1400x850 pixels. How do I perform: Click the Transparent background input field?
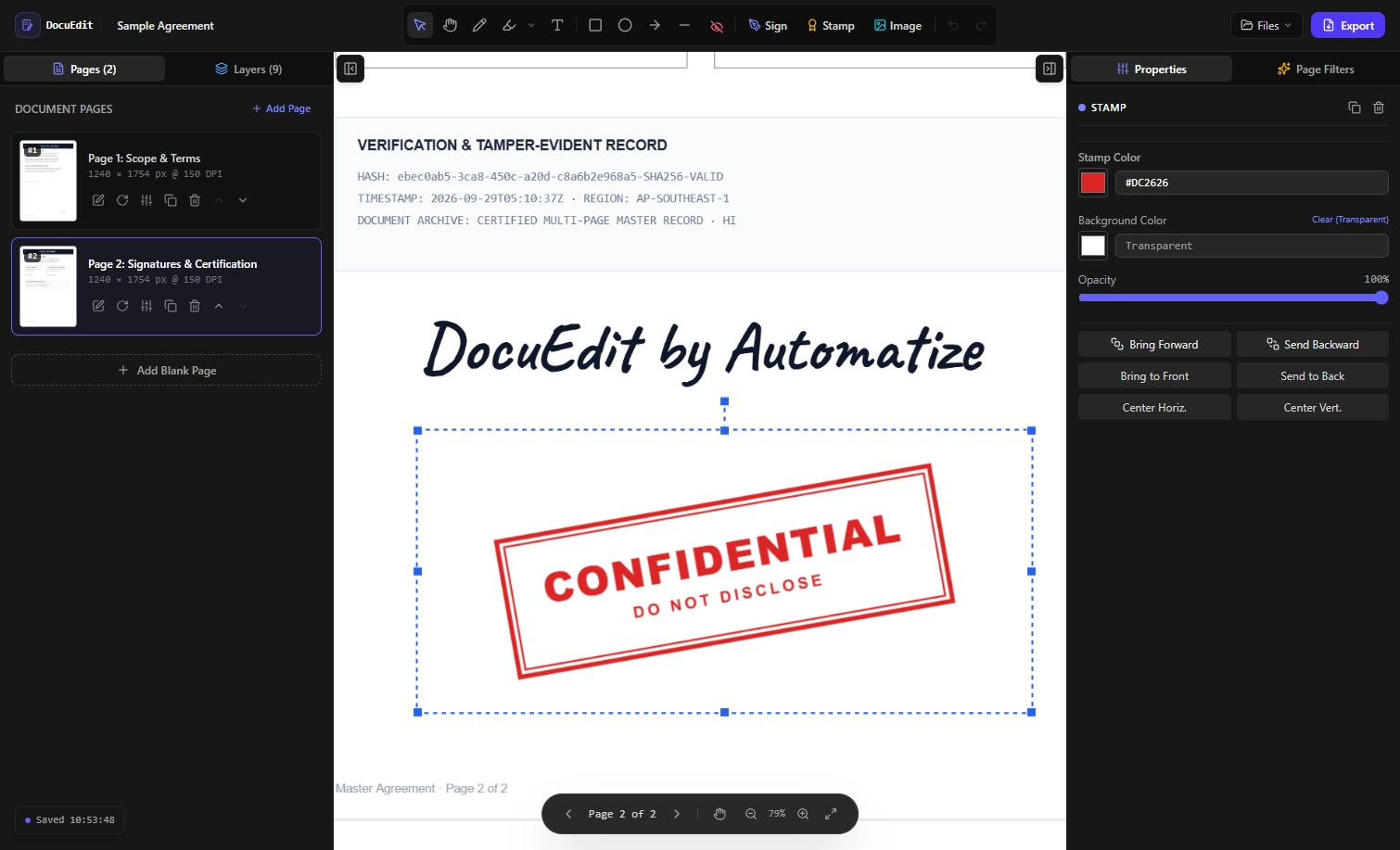(1252, 246)
